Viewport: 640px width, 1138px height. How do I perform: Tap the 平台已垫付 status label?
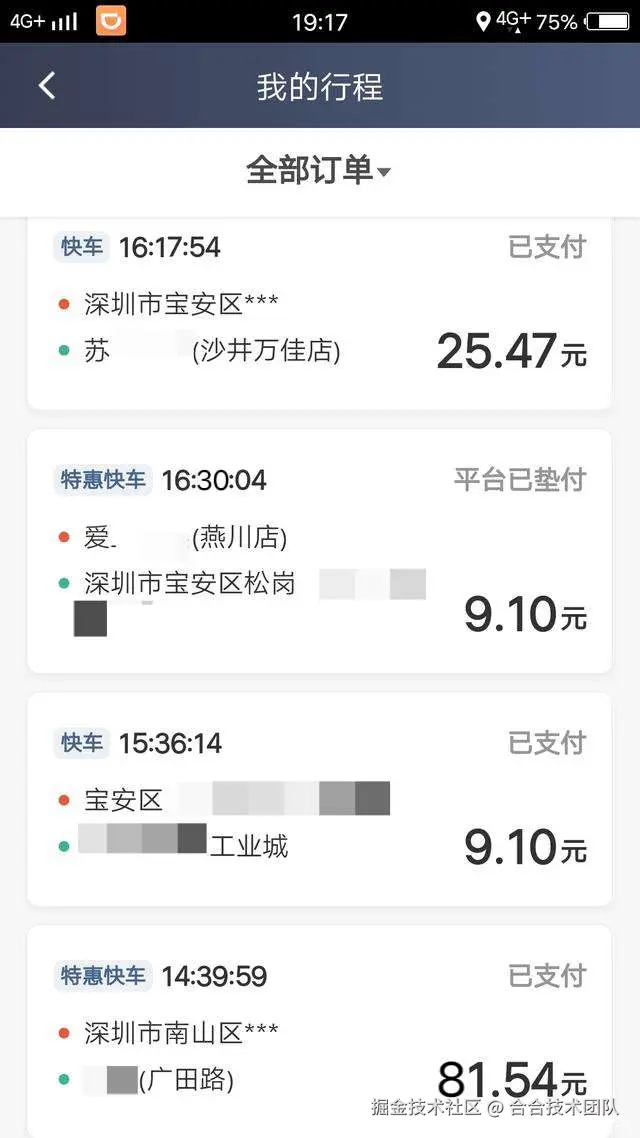pyautogui.click(x=520, y=479)
